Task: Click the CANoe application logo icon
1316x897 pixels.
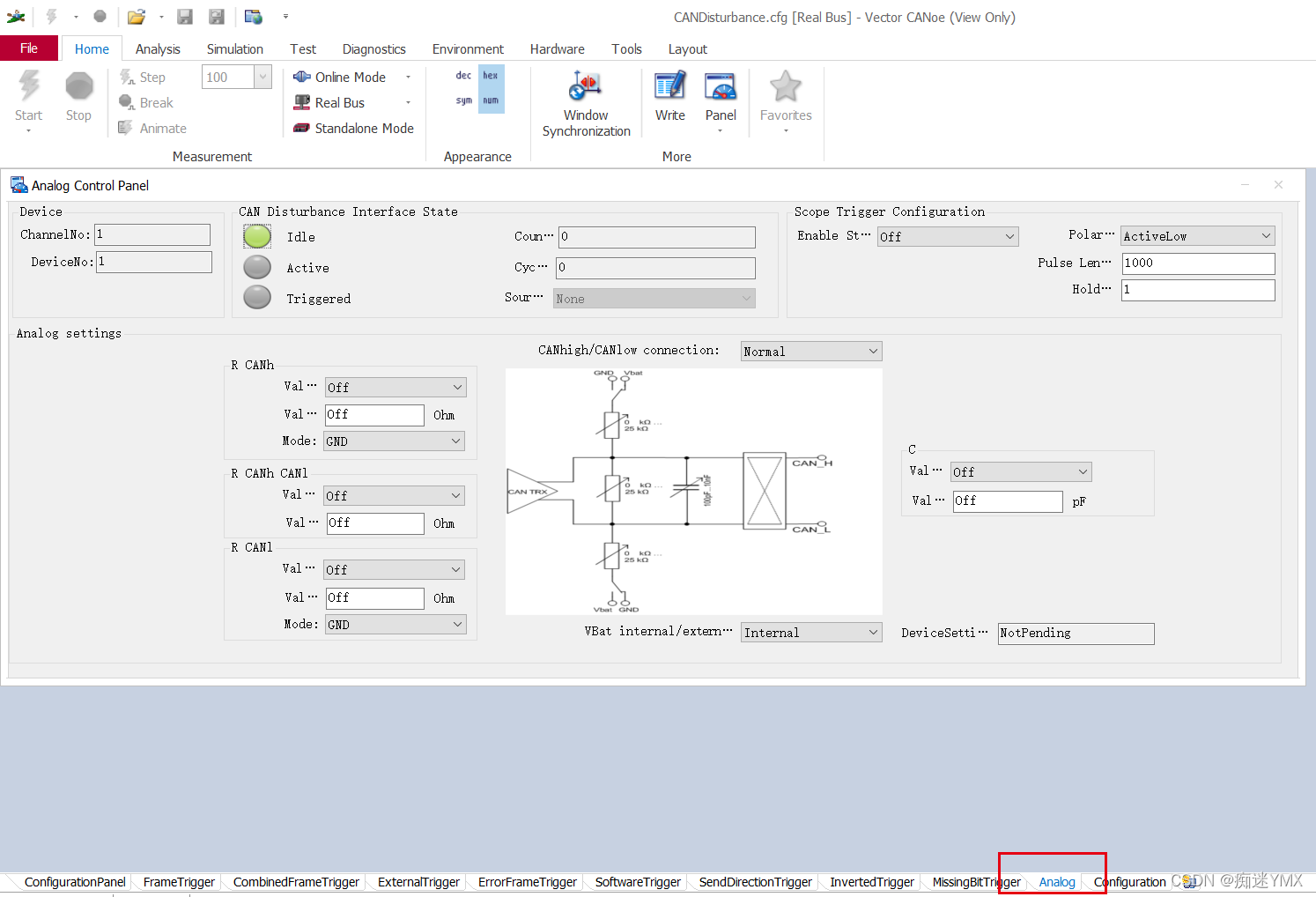Action: [15, 17]
